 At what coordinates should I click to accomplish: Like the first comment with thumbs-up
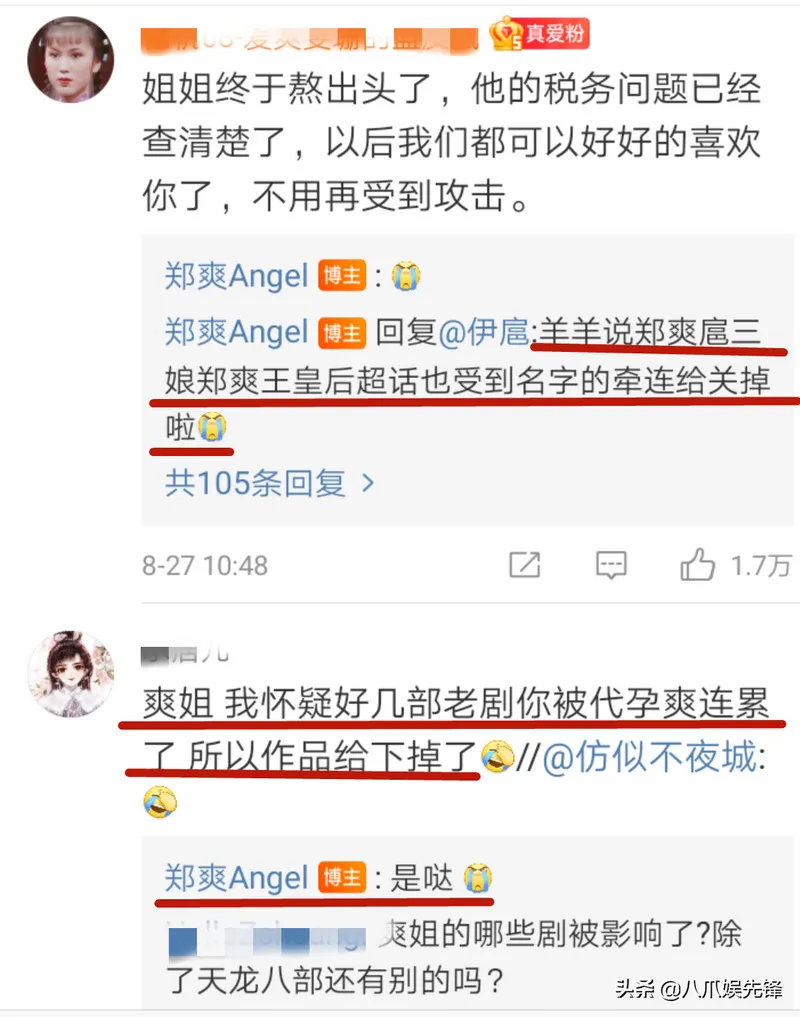(x=697, y=564)
